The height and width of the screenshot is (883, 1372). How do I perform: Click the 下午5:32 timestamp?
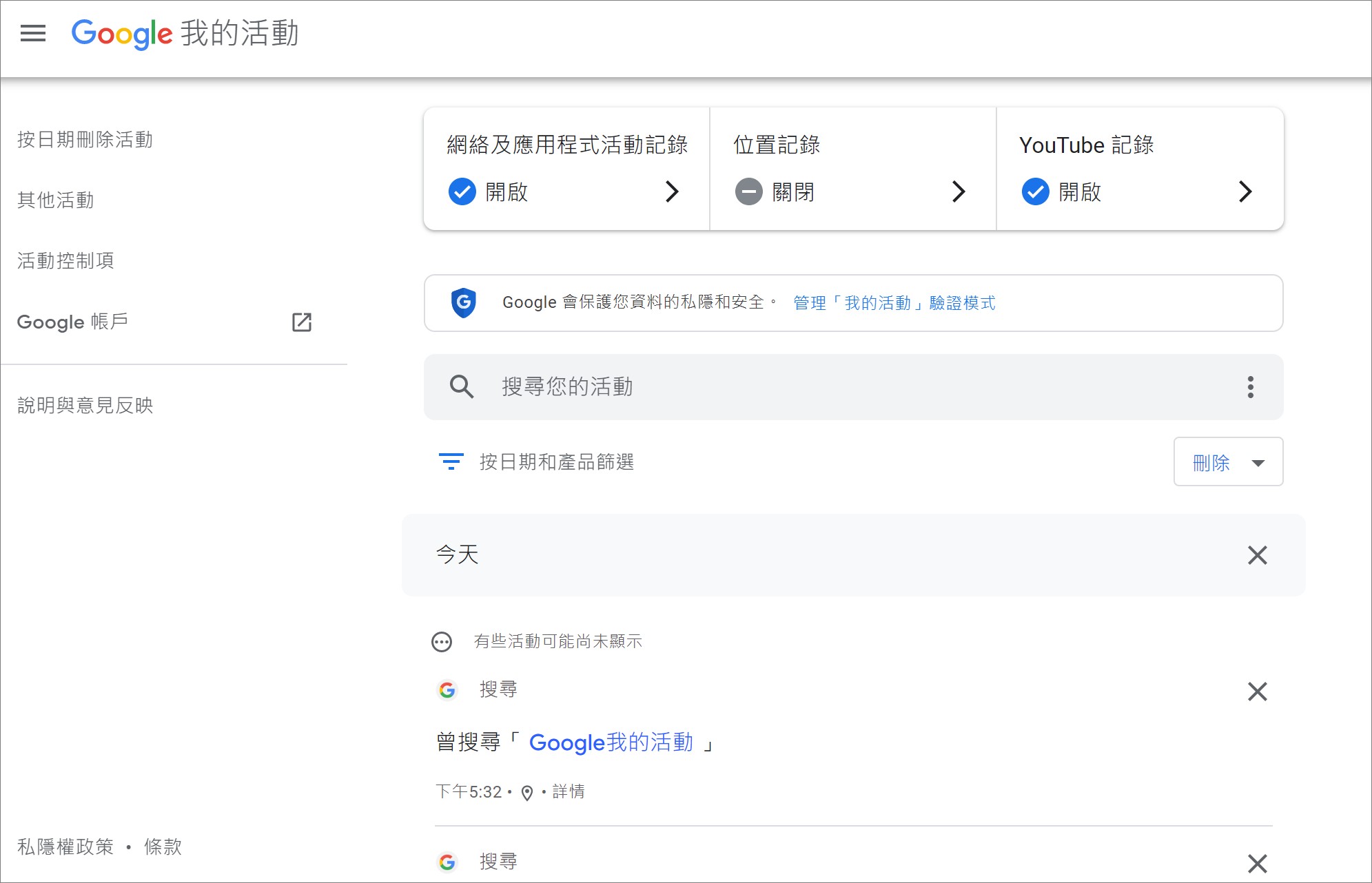tap(469, 792)
